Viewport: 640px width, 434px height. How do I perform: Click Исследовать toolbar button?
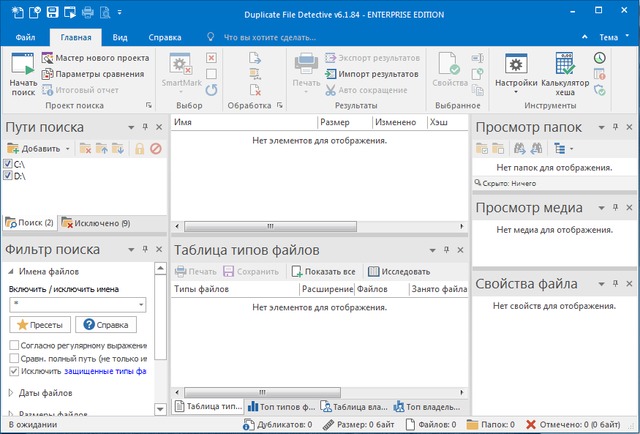(x=399, y=271)
